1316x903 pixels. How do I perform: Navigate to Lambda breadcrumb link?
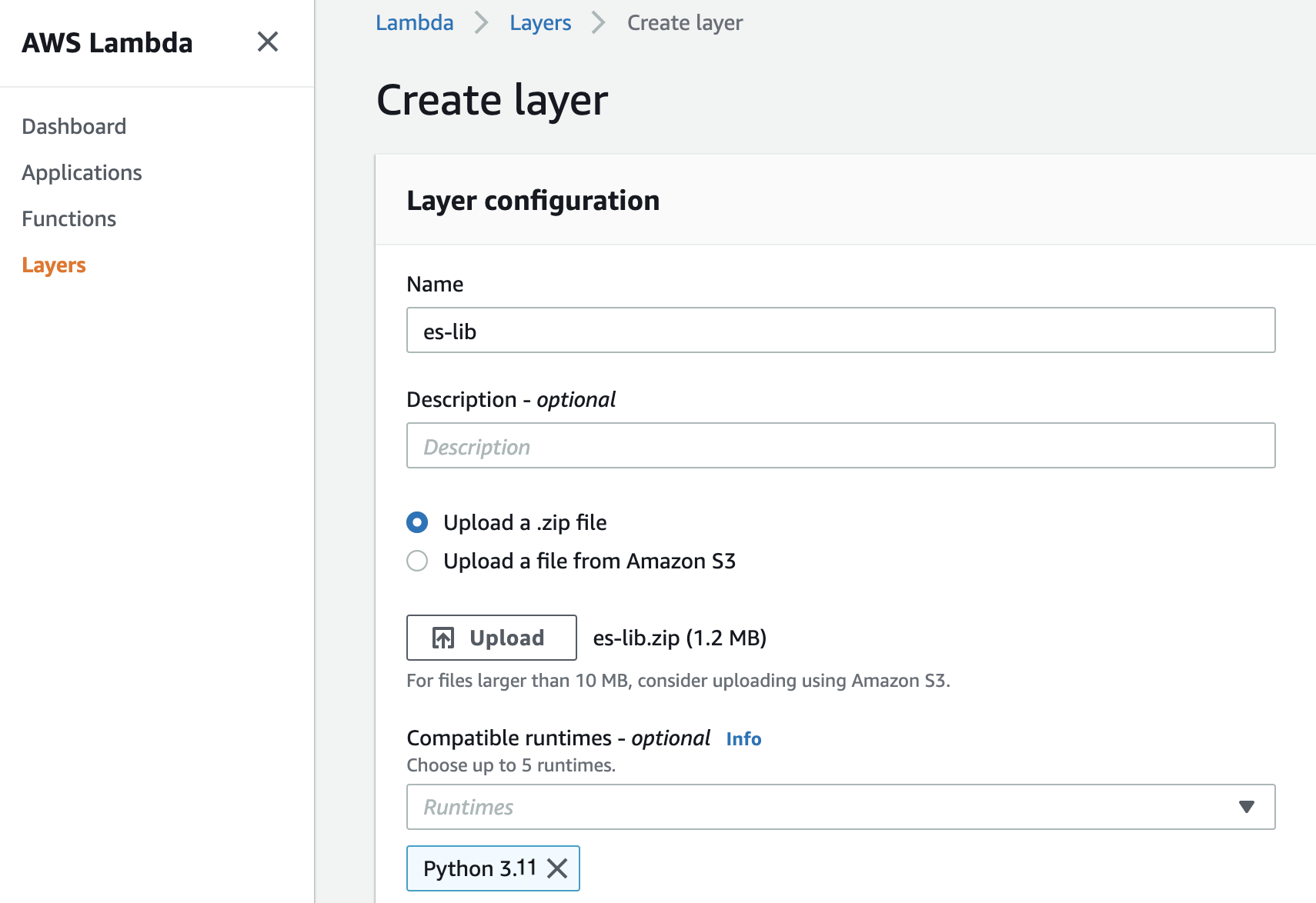[415, 22]
